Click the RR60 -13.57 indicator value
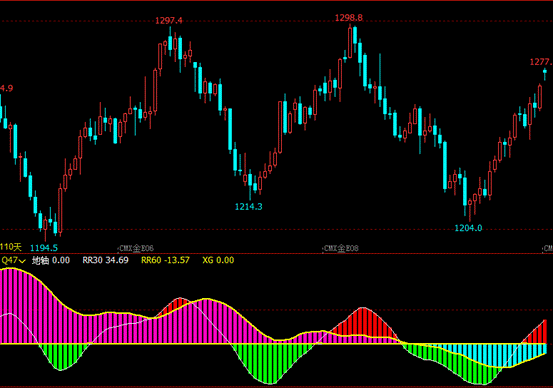The height and width of the screenshot is (388, 553). point(165,260)
